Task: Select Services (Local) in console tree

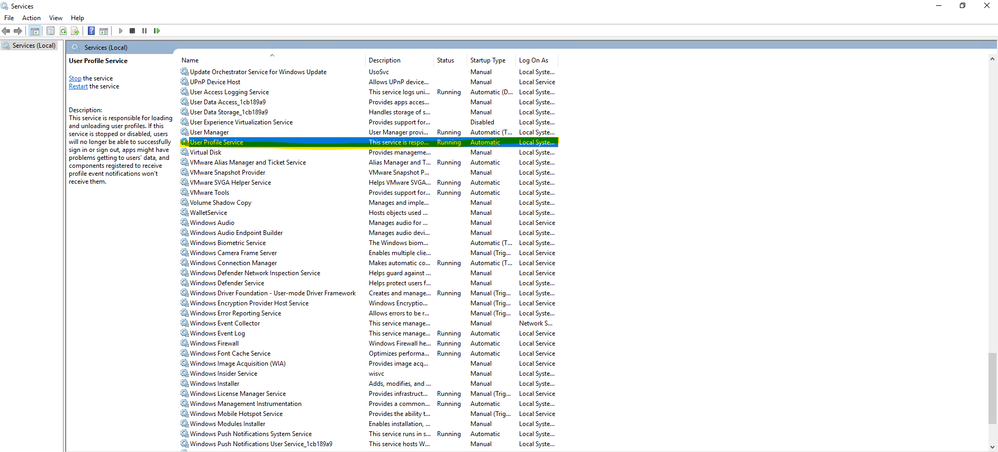Action: 29,46
